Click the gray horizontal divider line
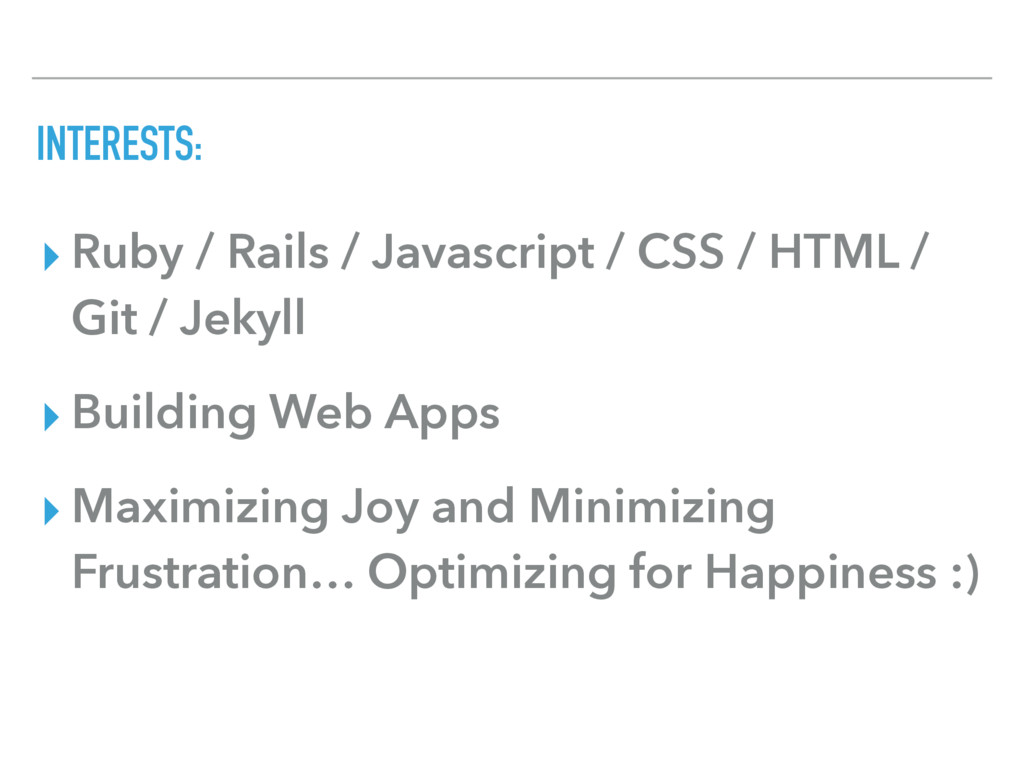 click(x=511, y=78)
